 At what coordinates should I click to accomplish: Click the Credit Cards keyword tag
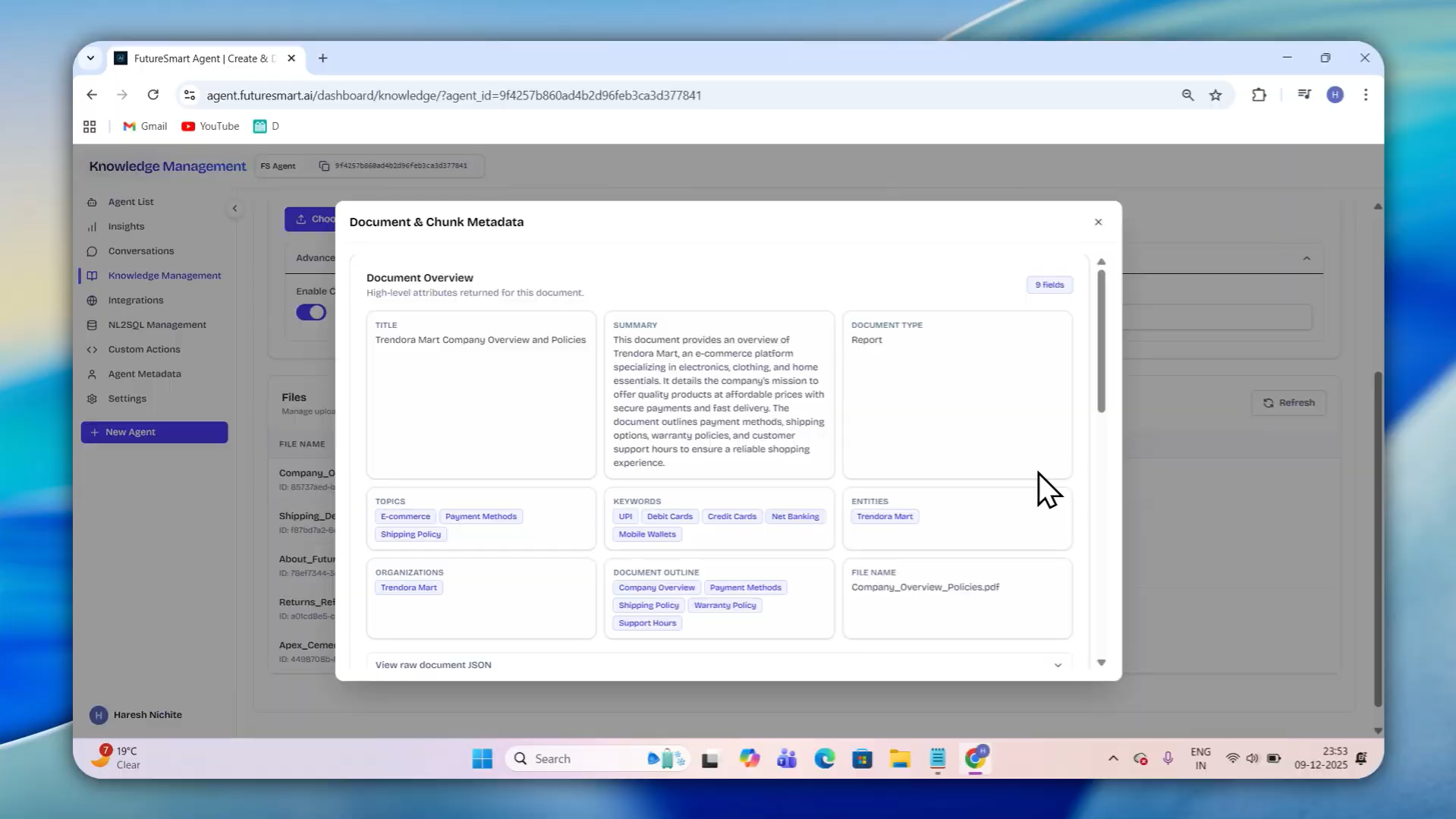tap(731, 516)
